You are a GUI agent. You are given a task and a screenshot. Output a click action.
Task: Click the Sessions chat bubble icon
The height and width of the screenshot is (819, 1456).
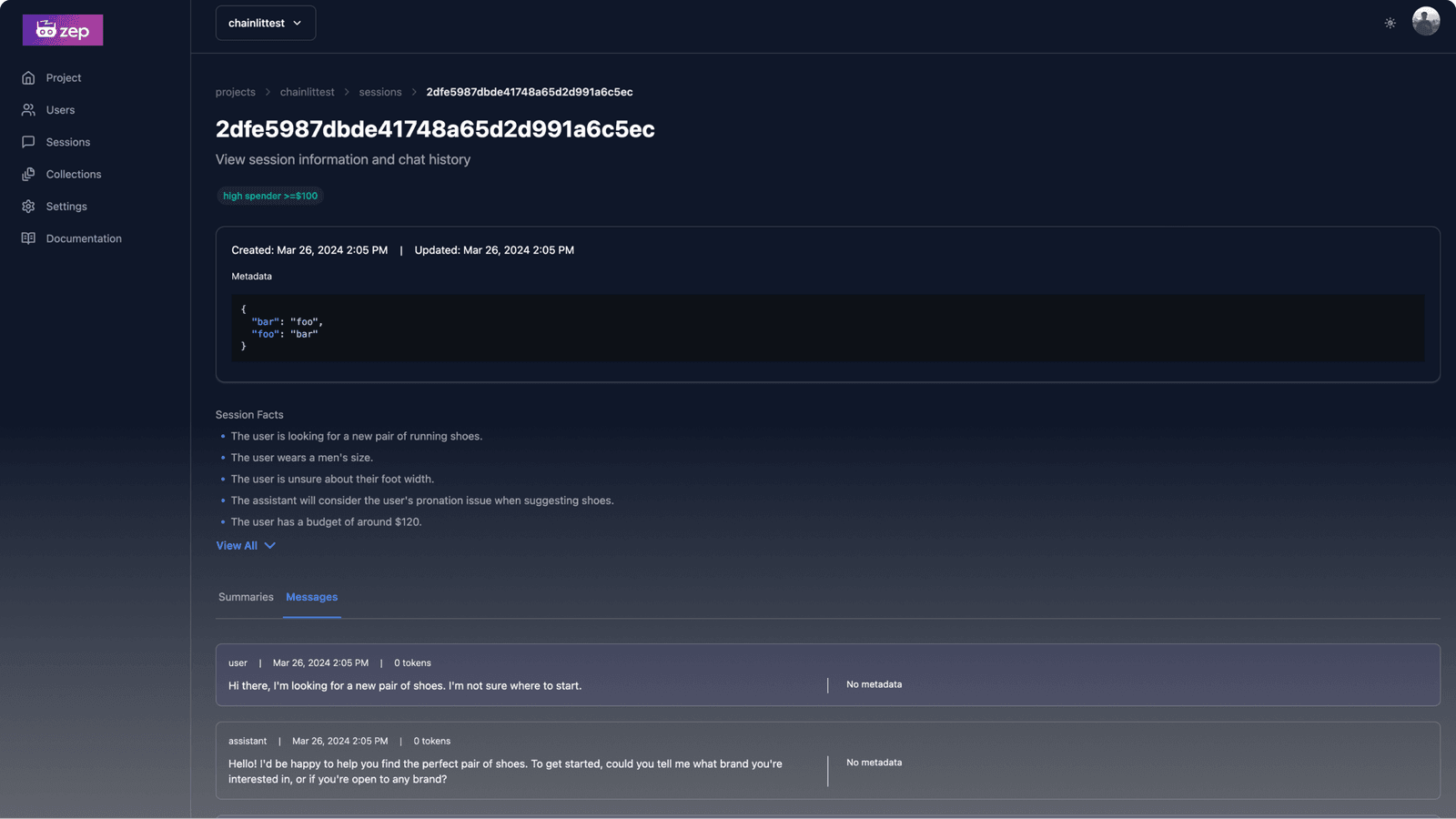[28, 142]
